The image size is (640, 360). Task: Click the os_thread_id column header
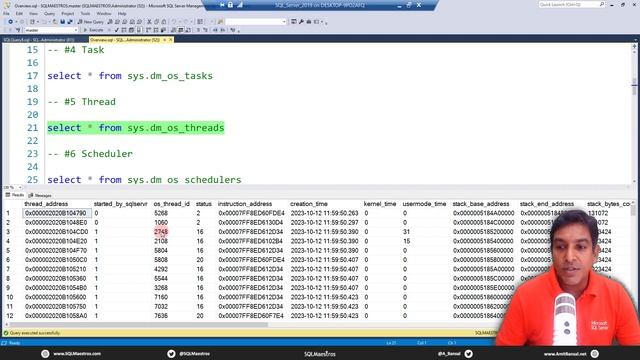[171, 204]
